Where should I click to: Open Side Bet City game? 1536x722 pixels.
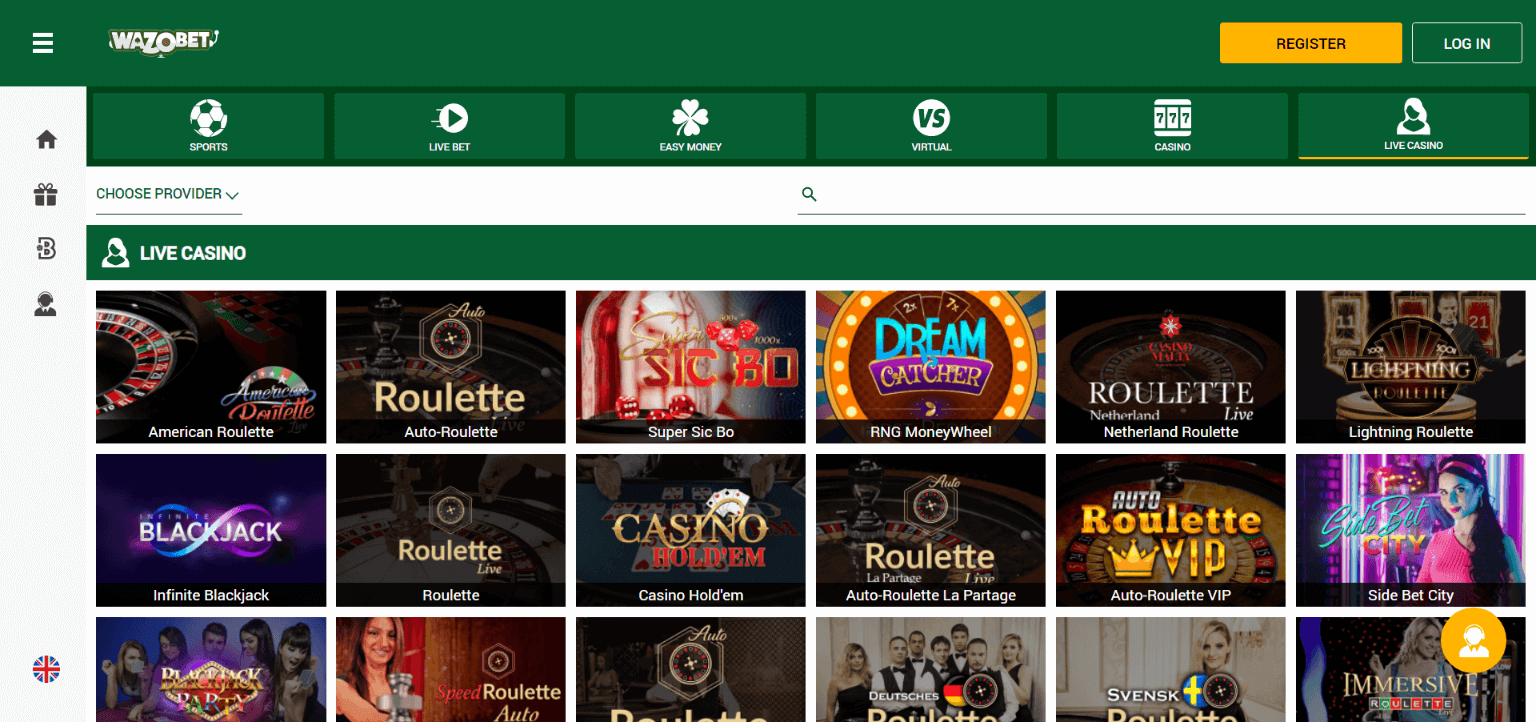click(x=1411, y=530)
